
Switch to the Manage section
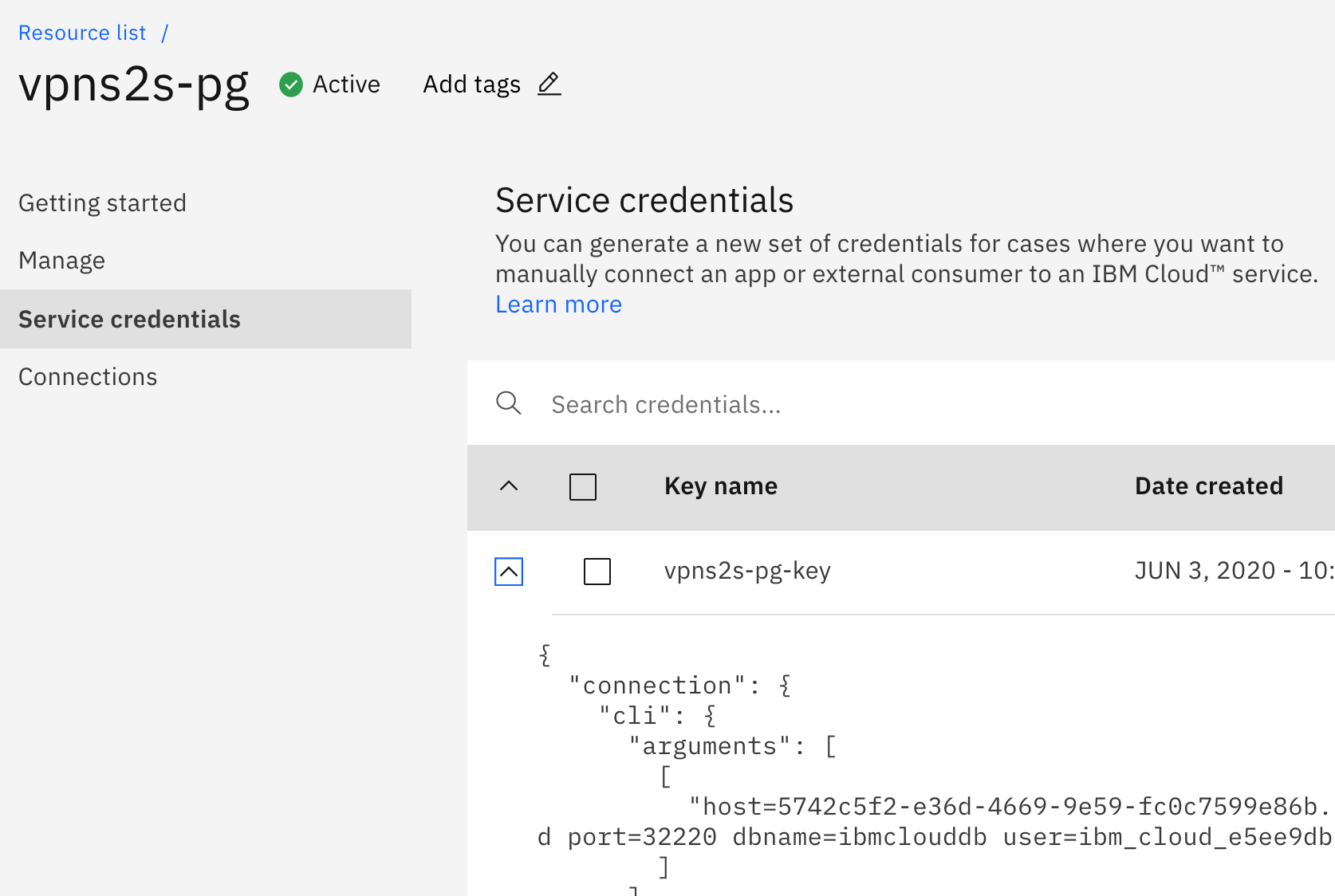point(61,260)
